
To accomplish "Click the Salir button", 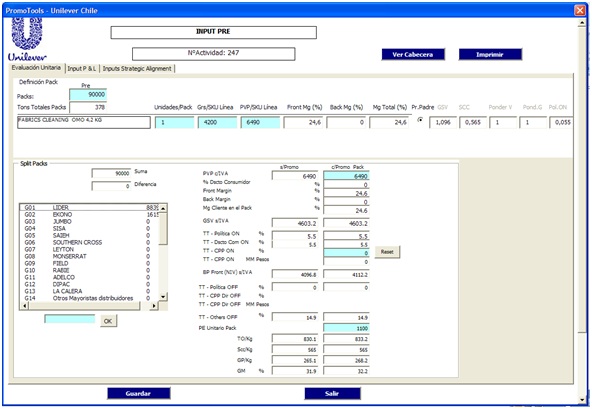I will point(332,394).
